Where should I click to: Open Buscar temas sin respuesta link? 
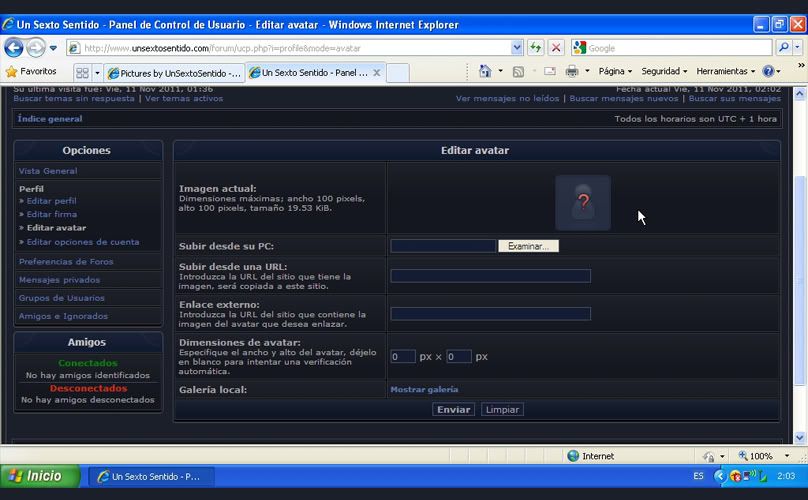pyautogui.click(x=74, y=98)
